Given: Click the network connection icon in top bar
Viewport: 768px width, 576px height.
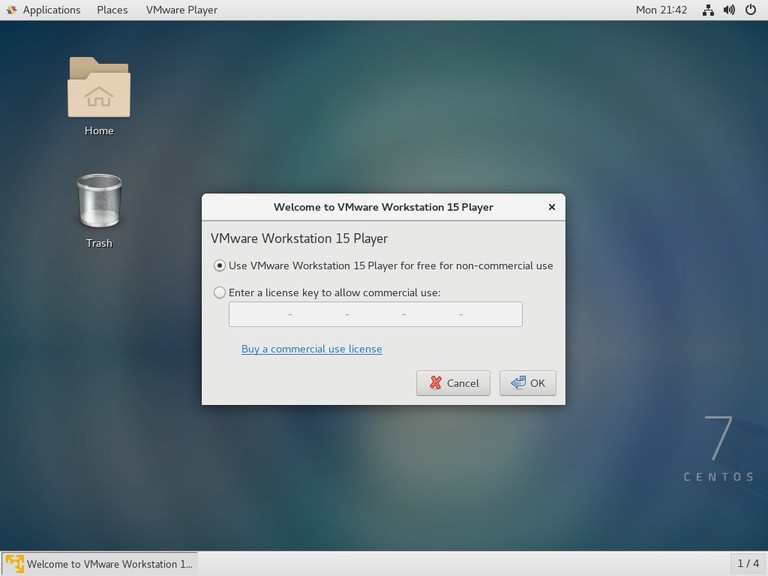Looking at the screenshot, I should [708, 10].
